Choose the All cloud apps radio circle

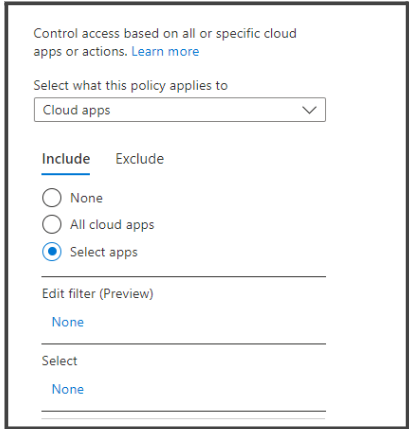tap(52, 224)
